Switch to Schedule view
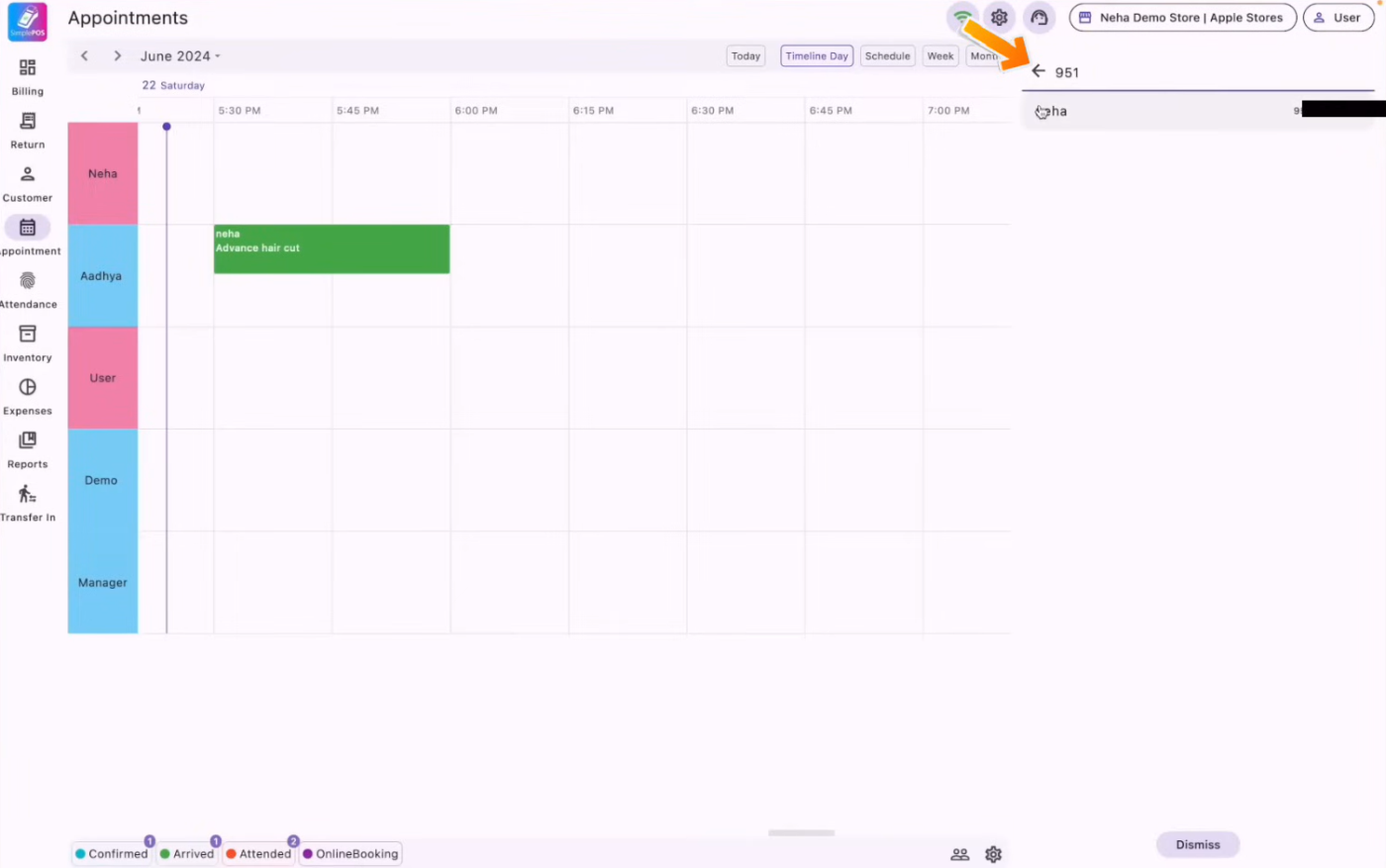1386x868 pixels. (887, 56)
